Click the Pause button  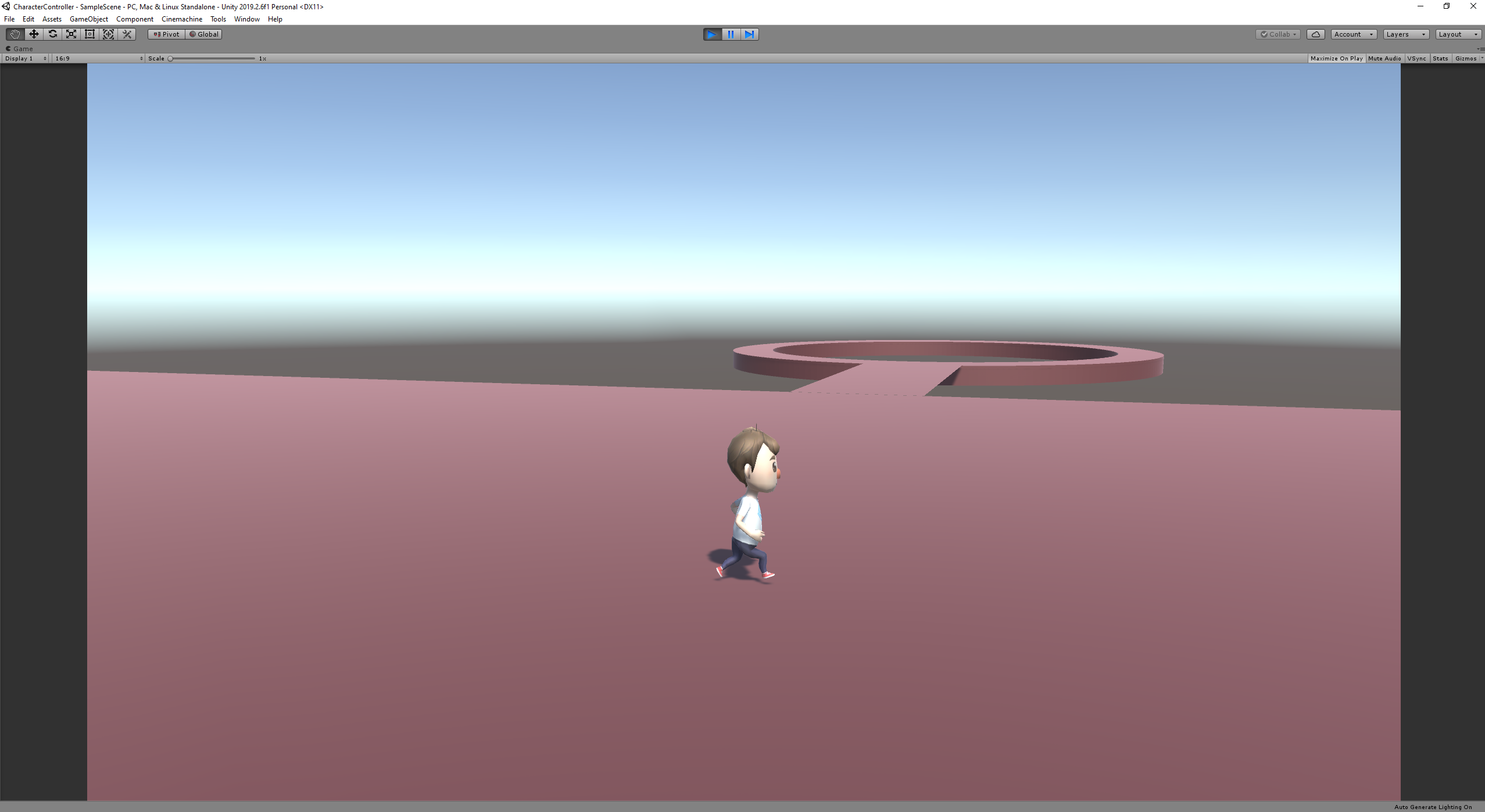731,34
